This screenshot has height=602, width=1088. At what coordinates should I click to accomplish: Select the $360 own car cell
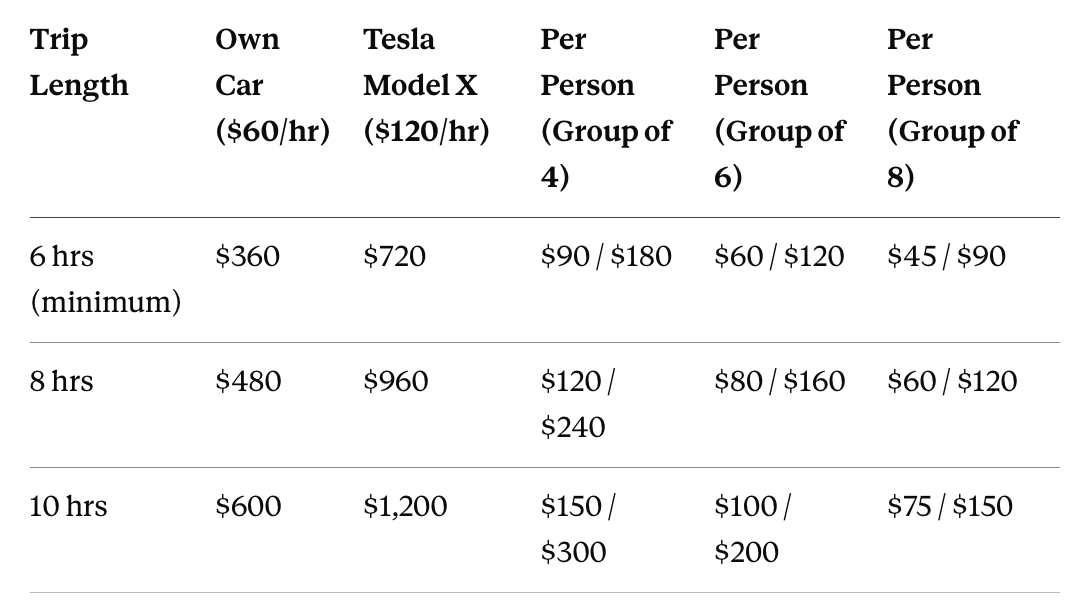(x=248, y=257)
